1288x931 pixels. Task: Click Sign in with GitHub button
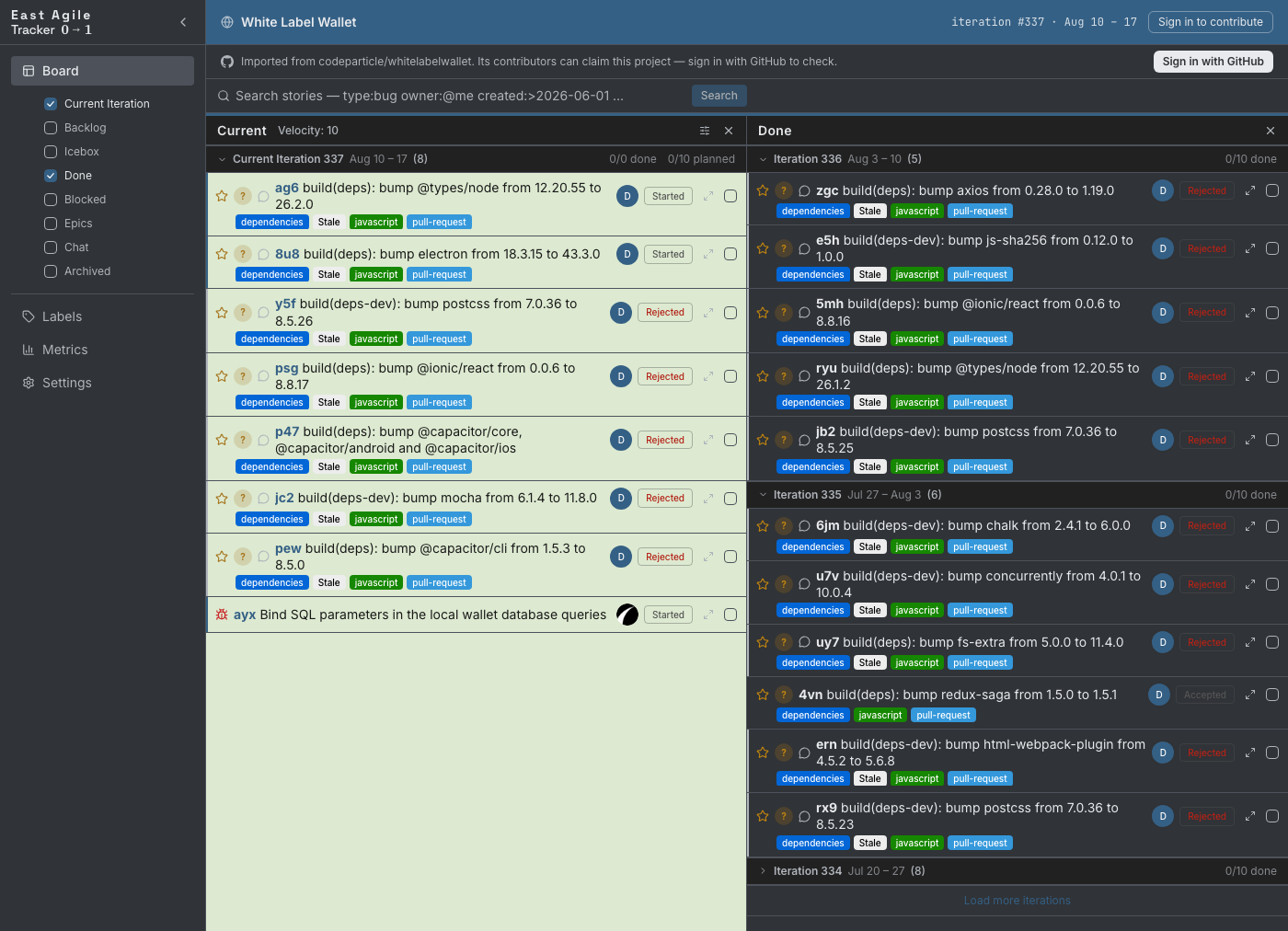click(1213, 62)
